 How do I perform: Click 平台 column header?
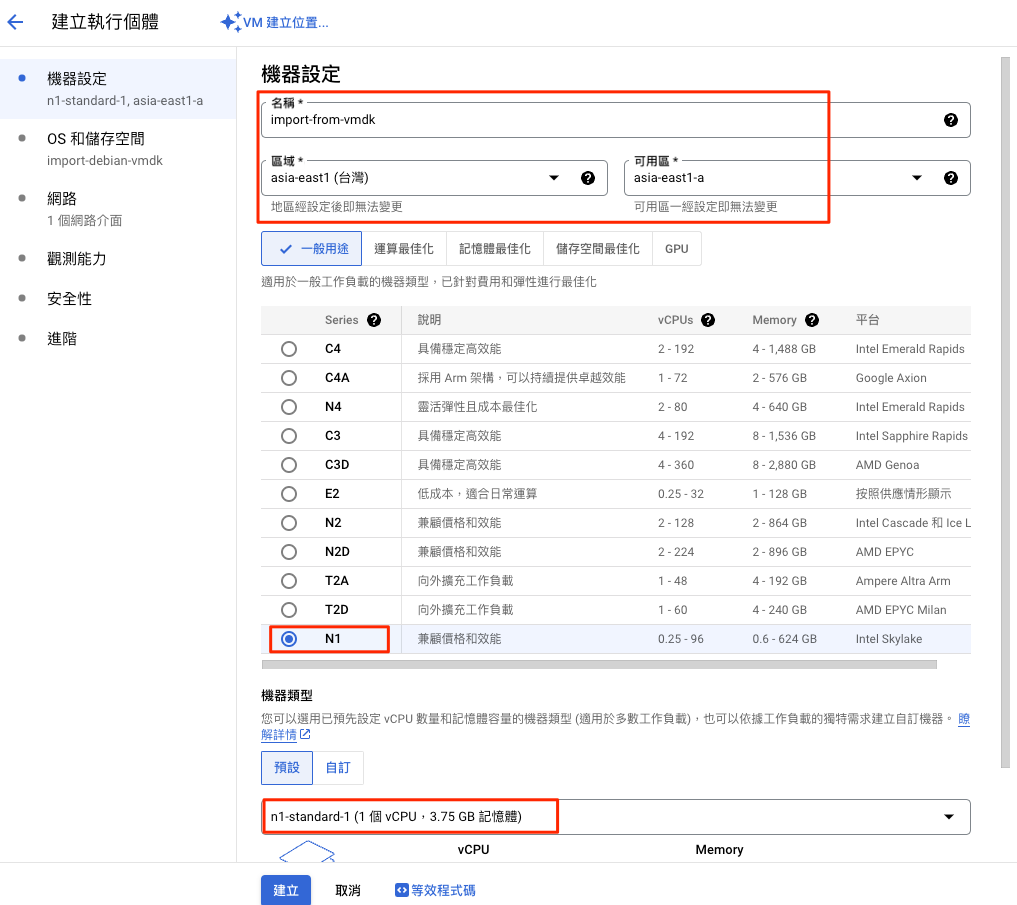[x=867, y=320]
